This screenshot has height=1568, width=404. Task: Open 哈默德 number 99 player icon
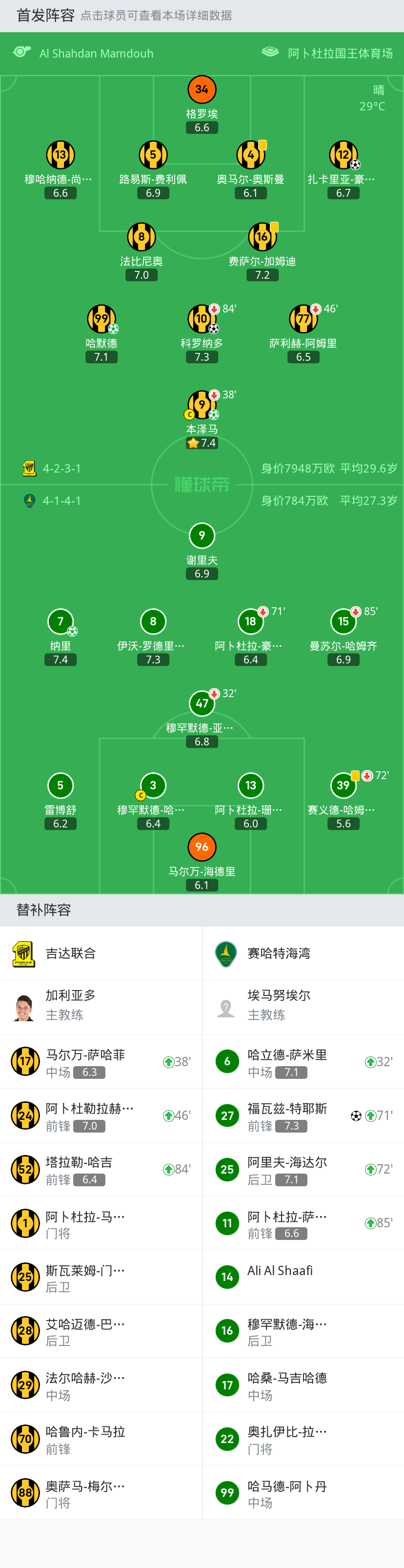[101, 319]
